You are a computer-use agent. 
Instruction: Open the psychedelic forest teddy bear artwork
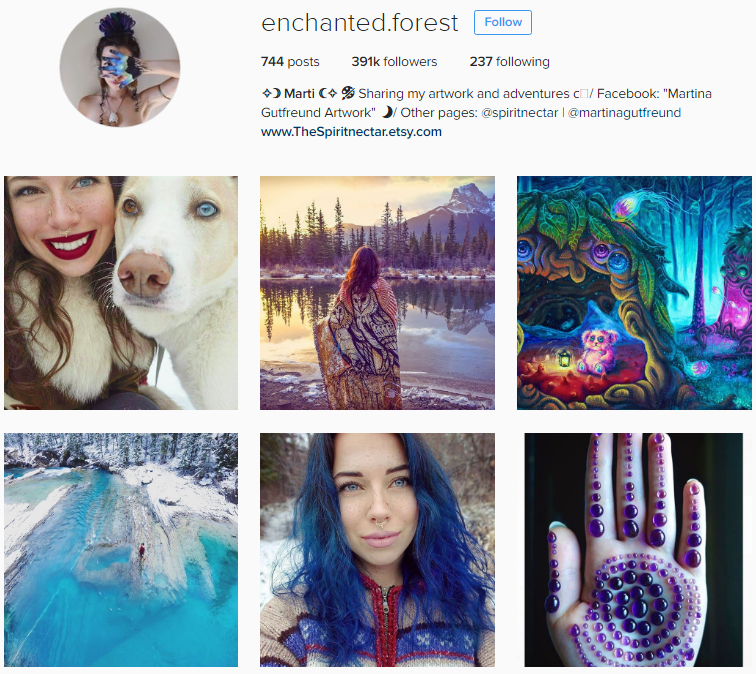click(x=634, y=293)
